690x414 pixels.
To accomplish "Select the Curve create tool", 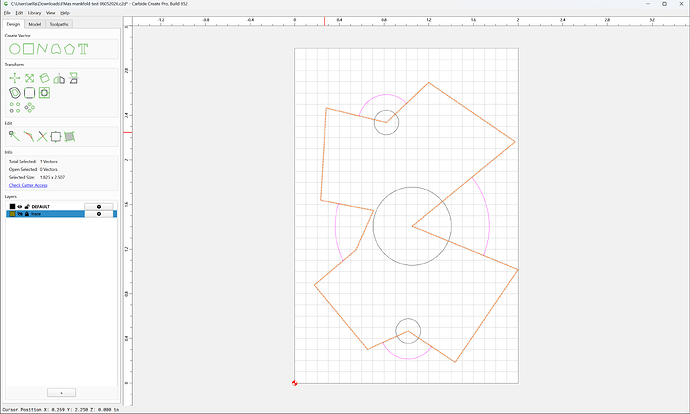I will click(56, 49).
